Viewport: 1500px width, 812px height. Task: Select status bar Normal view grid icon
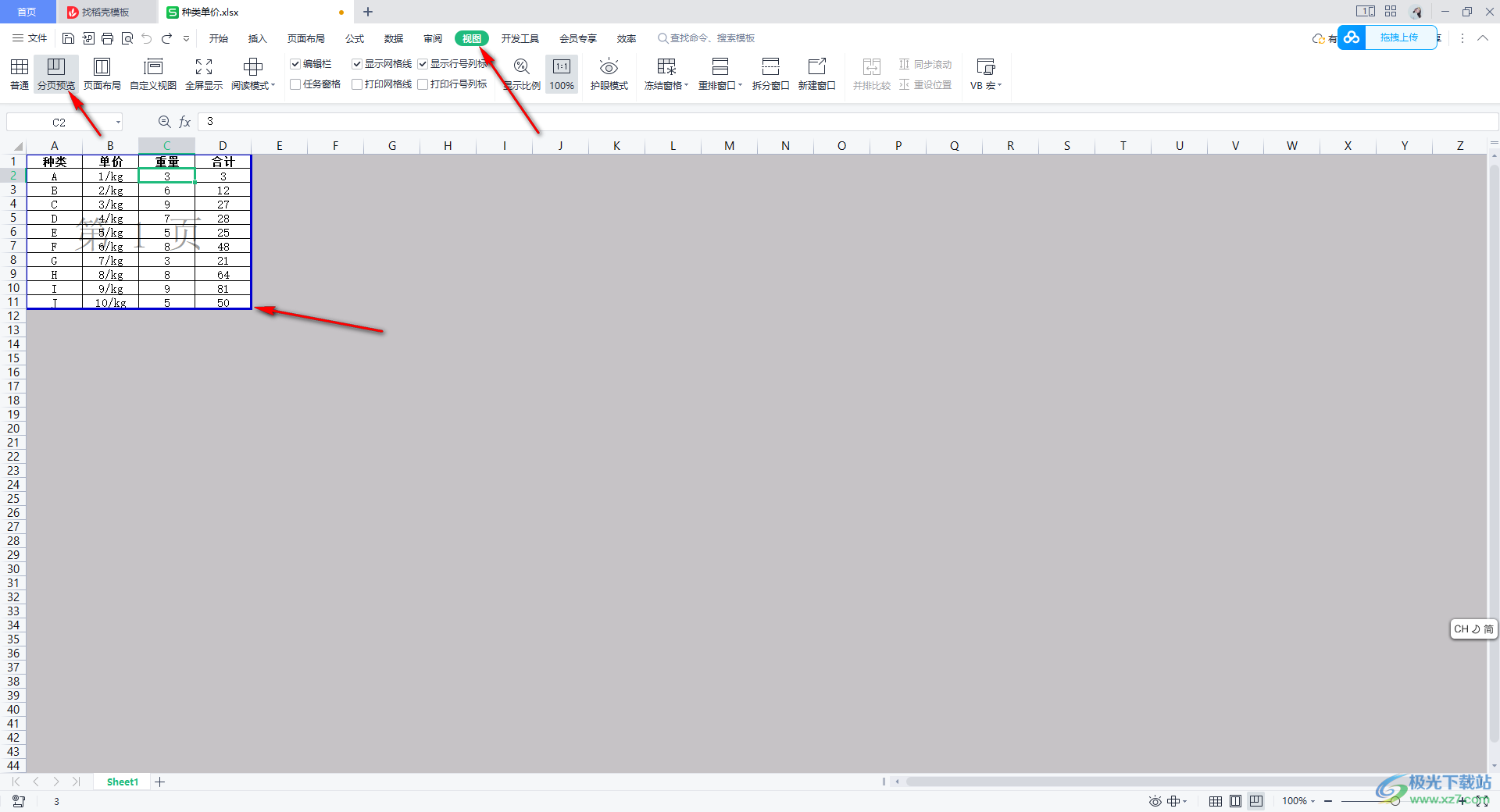tap(1216, 801)
